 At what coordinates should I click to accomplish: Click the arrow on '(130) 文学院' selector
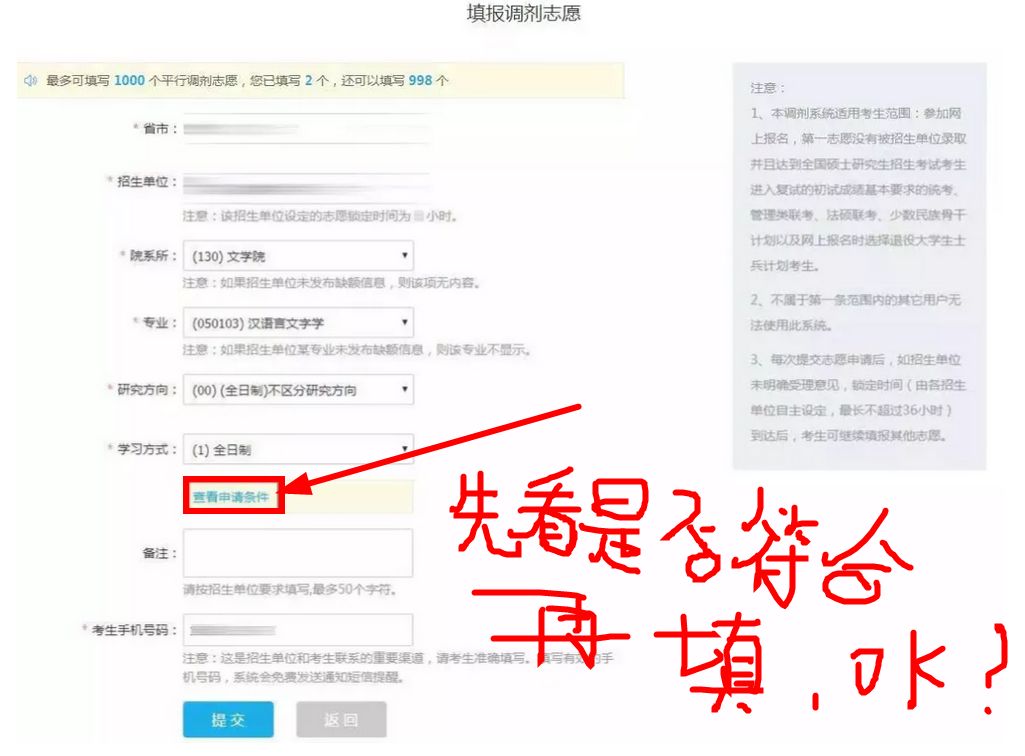coord(404,255)
